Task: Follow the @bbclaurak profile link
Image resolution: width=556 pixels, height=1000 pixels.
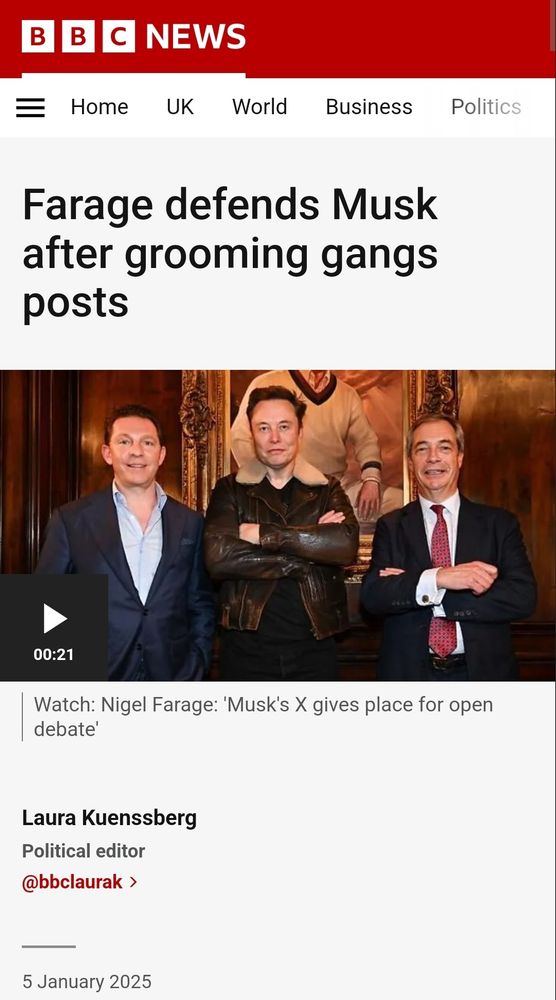Action: [73, 882]
